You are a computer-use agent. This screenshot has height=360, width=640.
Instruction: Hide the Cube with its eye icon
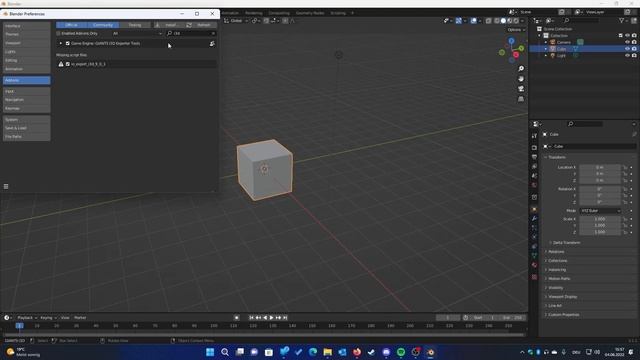tap(627, 49)
